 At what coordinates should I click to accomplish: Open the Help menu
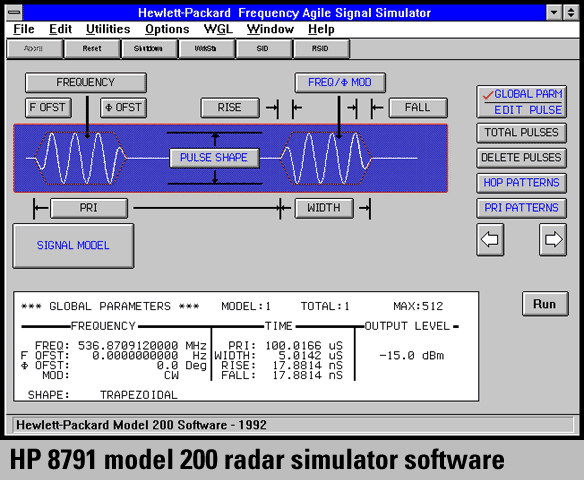pyautogui.click(x=321, y=29)
